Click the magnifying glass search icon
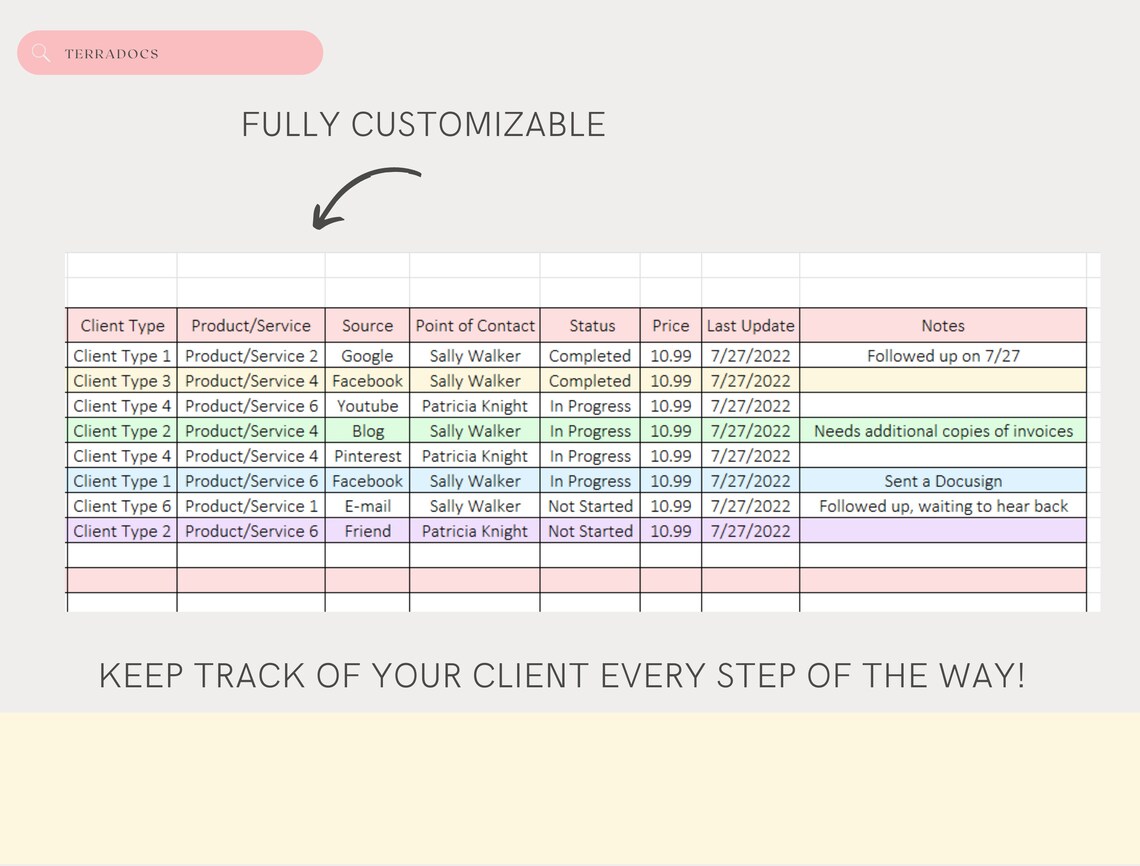This screenshot has width=1140, height=866. tap(41, 53)
